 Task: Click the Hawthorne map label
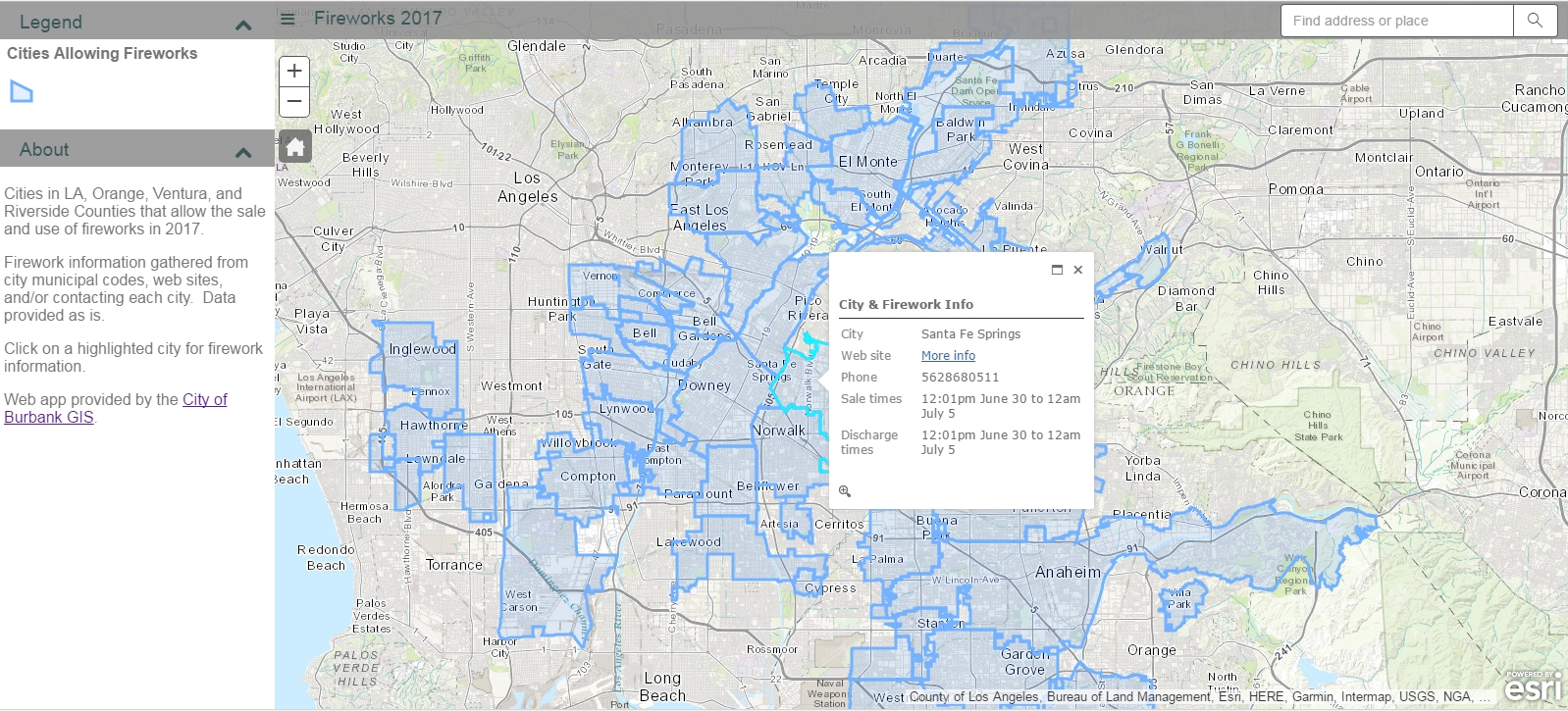[434, 426]
